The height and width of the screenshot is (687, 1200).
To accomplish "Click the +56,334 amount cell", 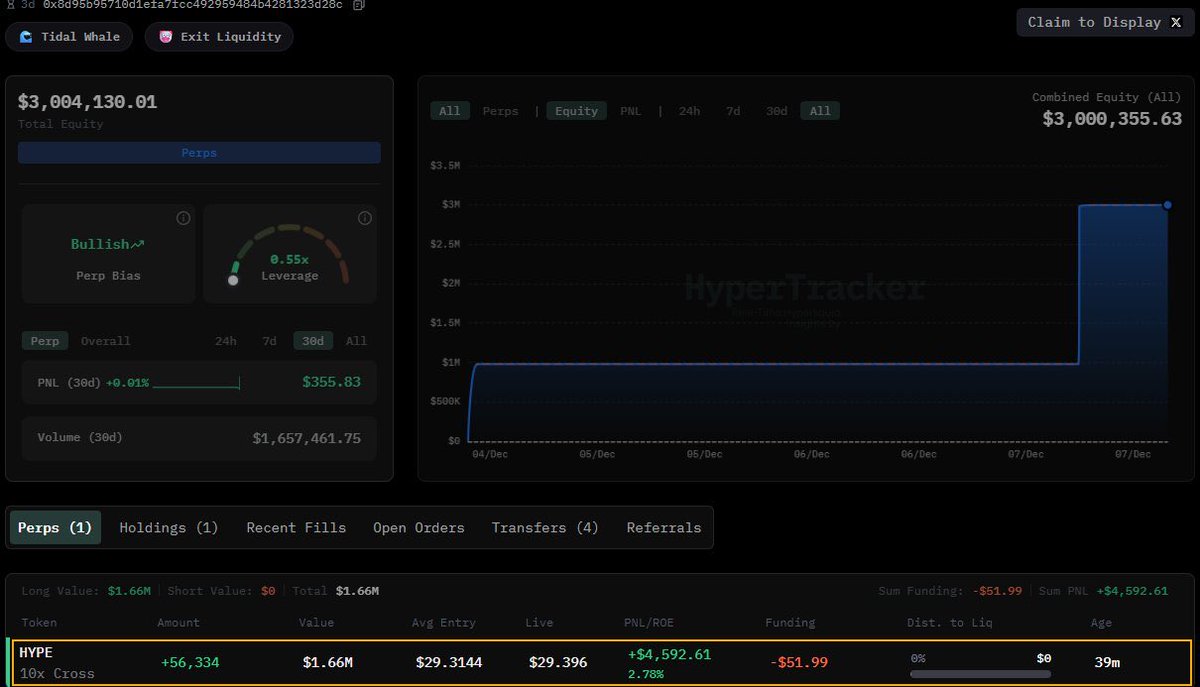I will point(190,662).
